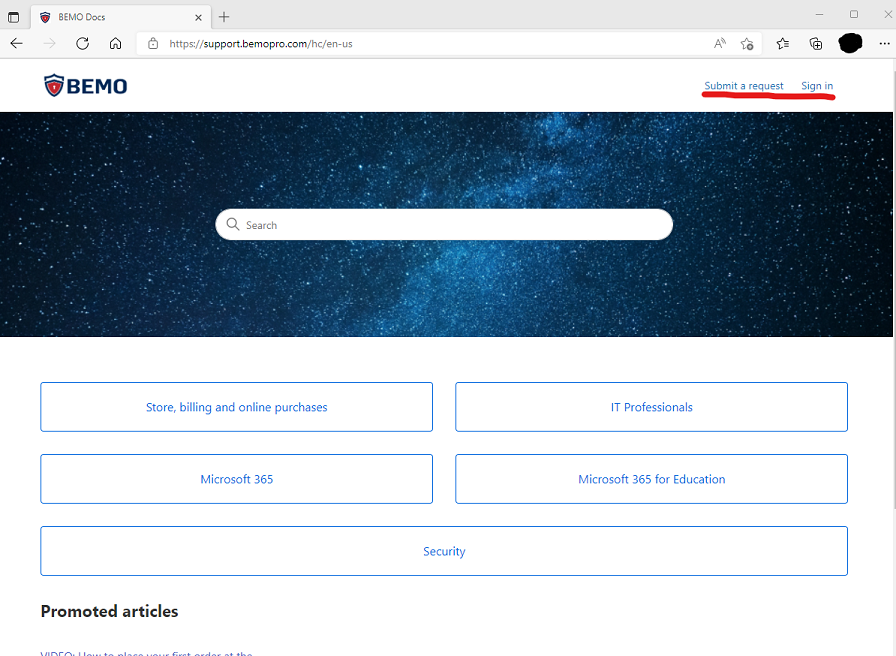View site information lock icon

click(x=153, y=43)
